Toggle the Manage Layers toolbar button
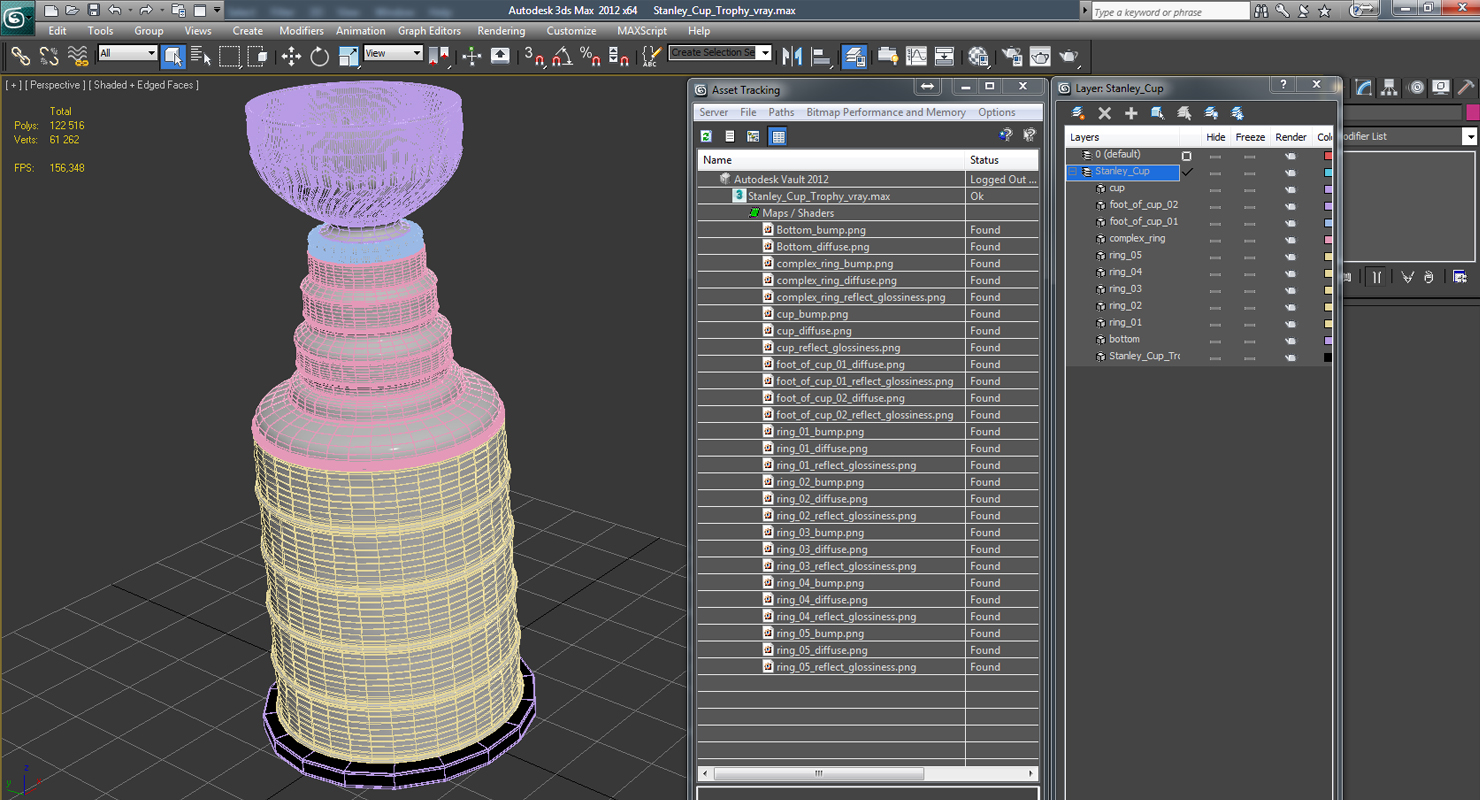The height and width of the screenshot is (800, 1480). coord(854,56)
